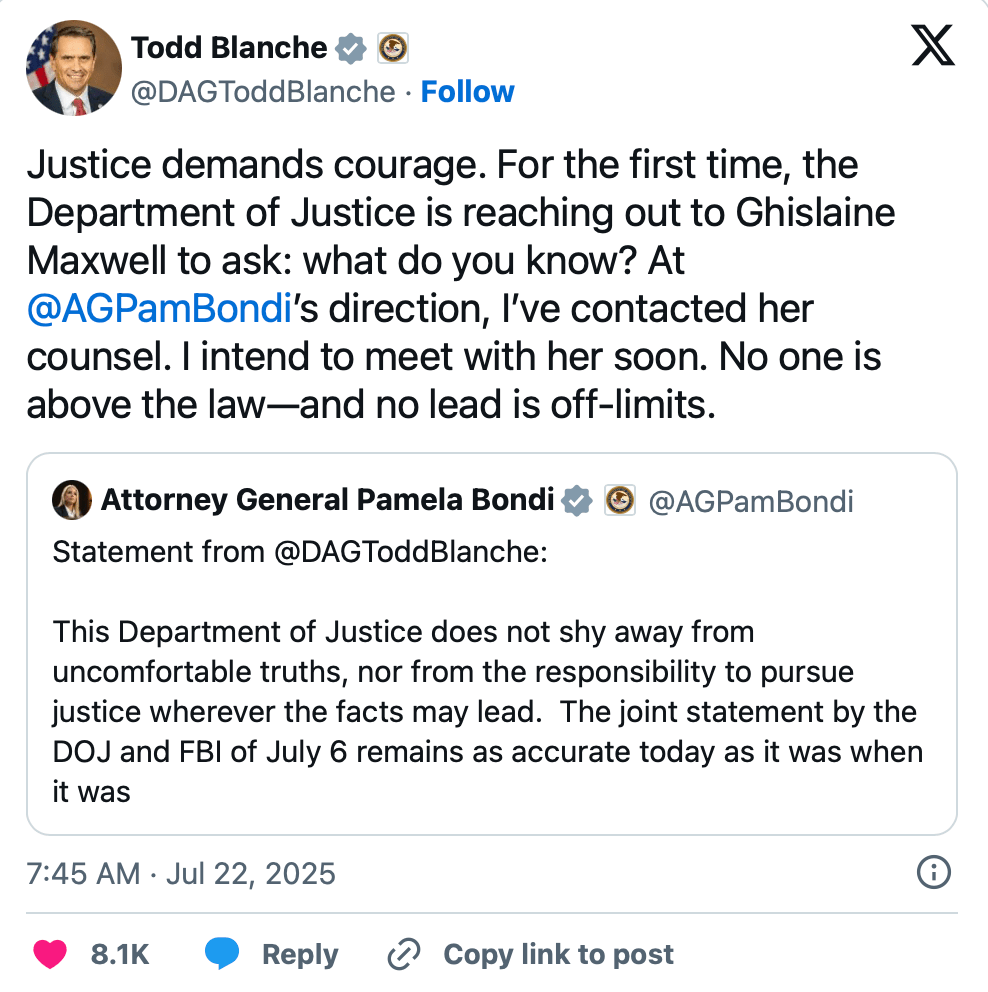Click the chain link copy icon
Viewport: 988px width, 992px height.
coord(403,954)
